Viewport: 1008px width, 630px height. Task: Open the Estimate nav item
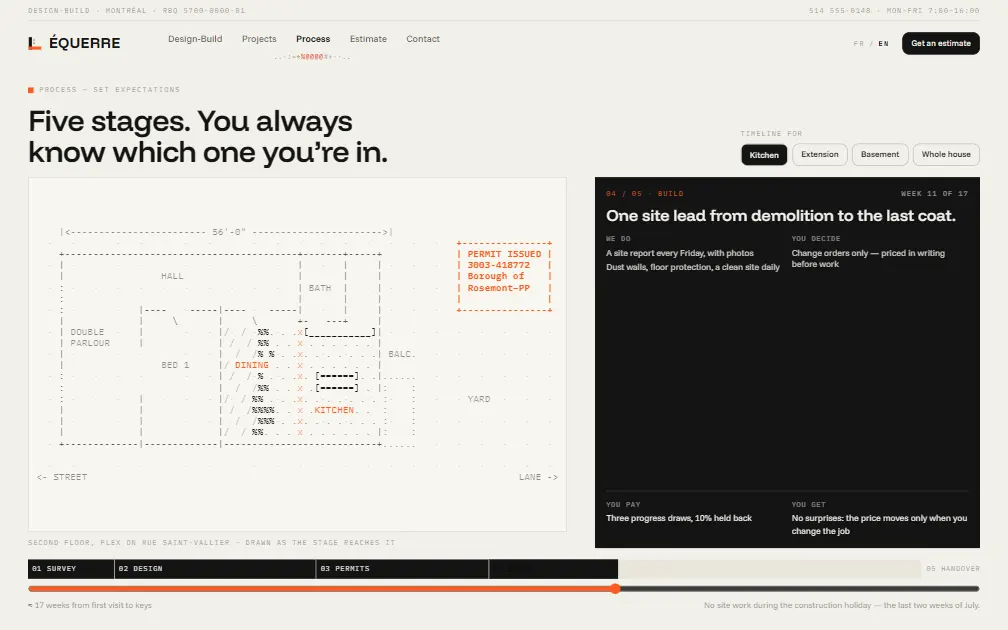(x=368, y=39)
